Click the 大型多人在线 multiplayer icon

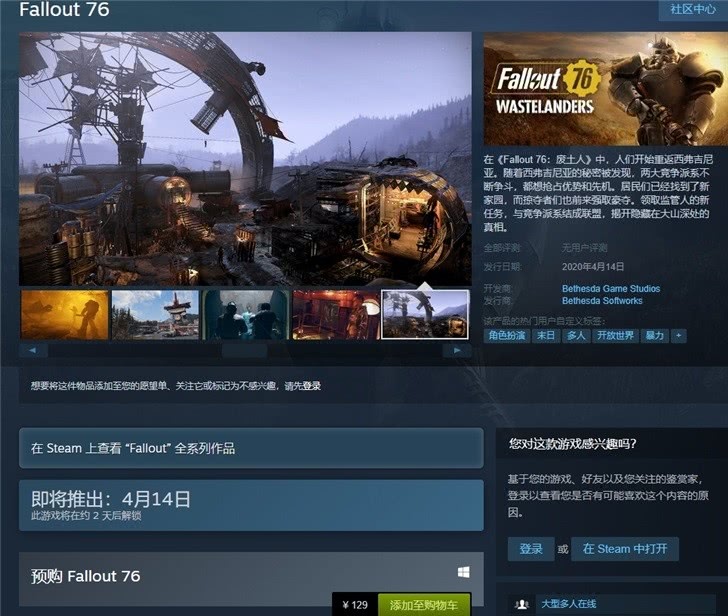tap(521, 604)
